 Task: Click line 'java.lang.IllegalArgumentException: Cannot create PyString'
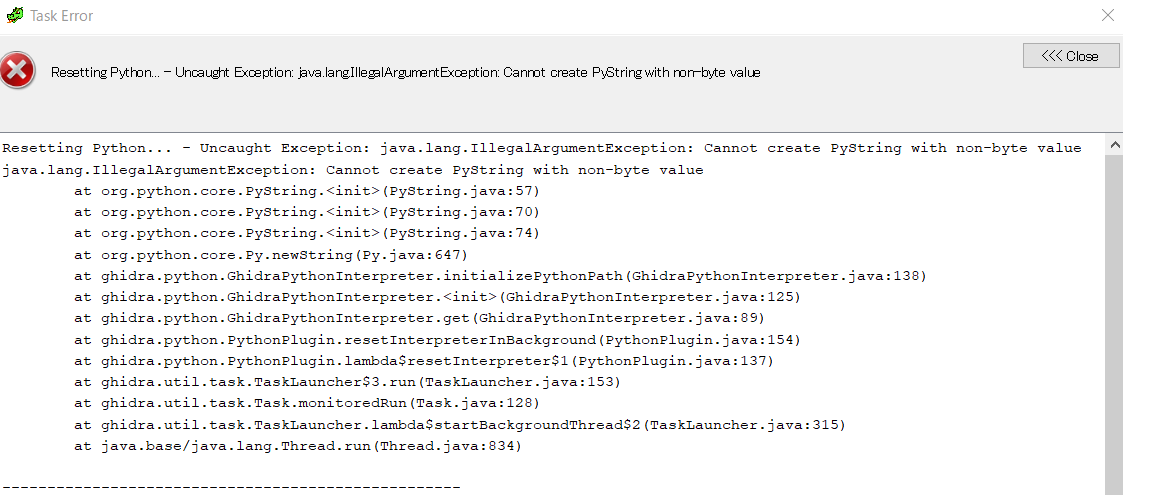pos(353,170)
